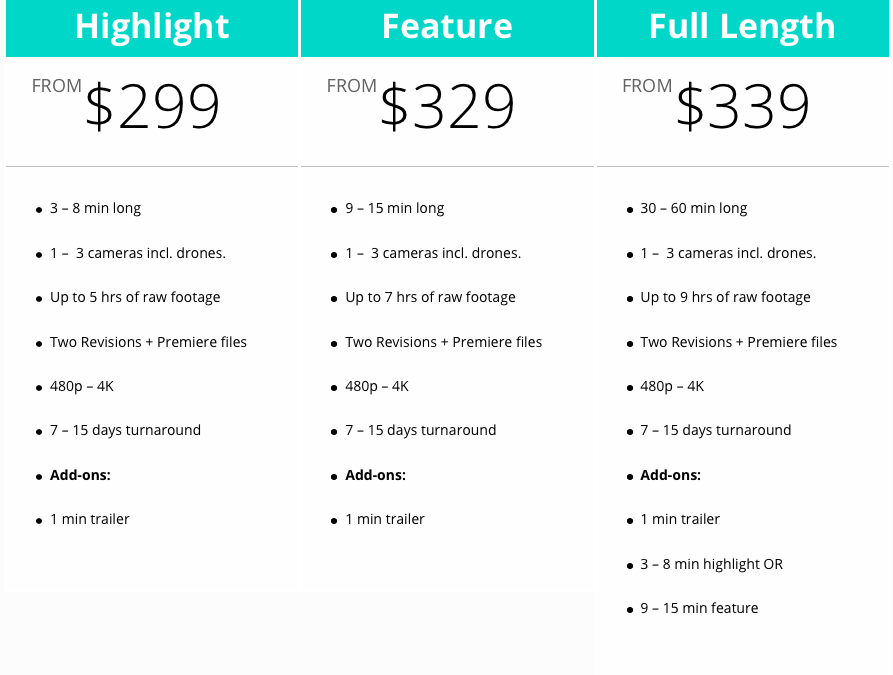Click Full Length's '1 – 3 cameras incl. drones'

[x=728, y=253]
